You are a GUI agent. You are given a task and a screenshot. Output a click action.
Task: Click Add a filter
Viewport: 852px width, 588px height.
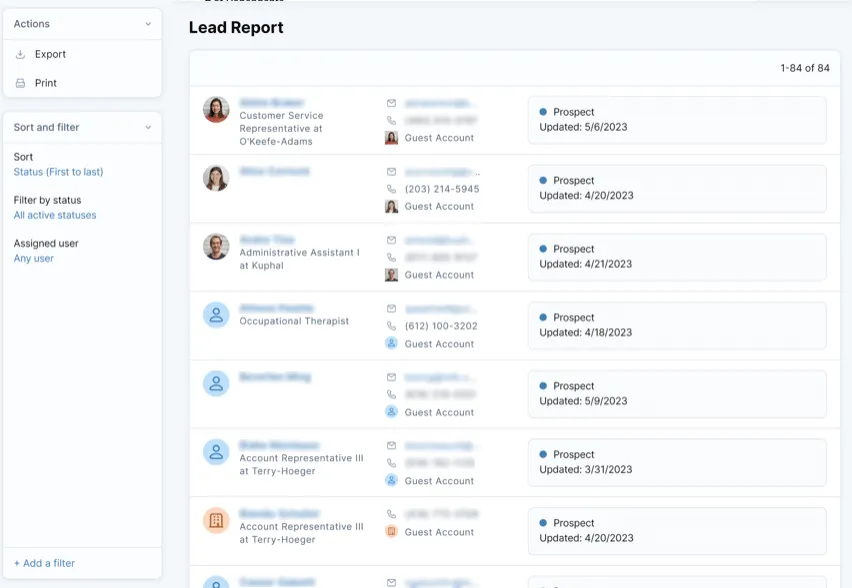(x=42, y=563)
